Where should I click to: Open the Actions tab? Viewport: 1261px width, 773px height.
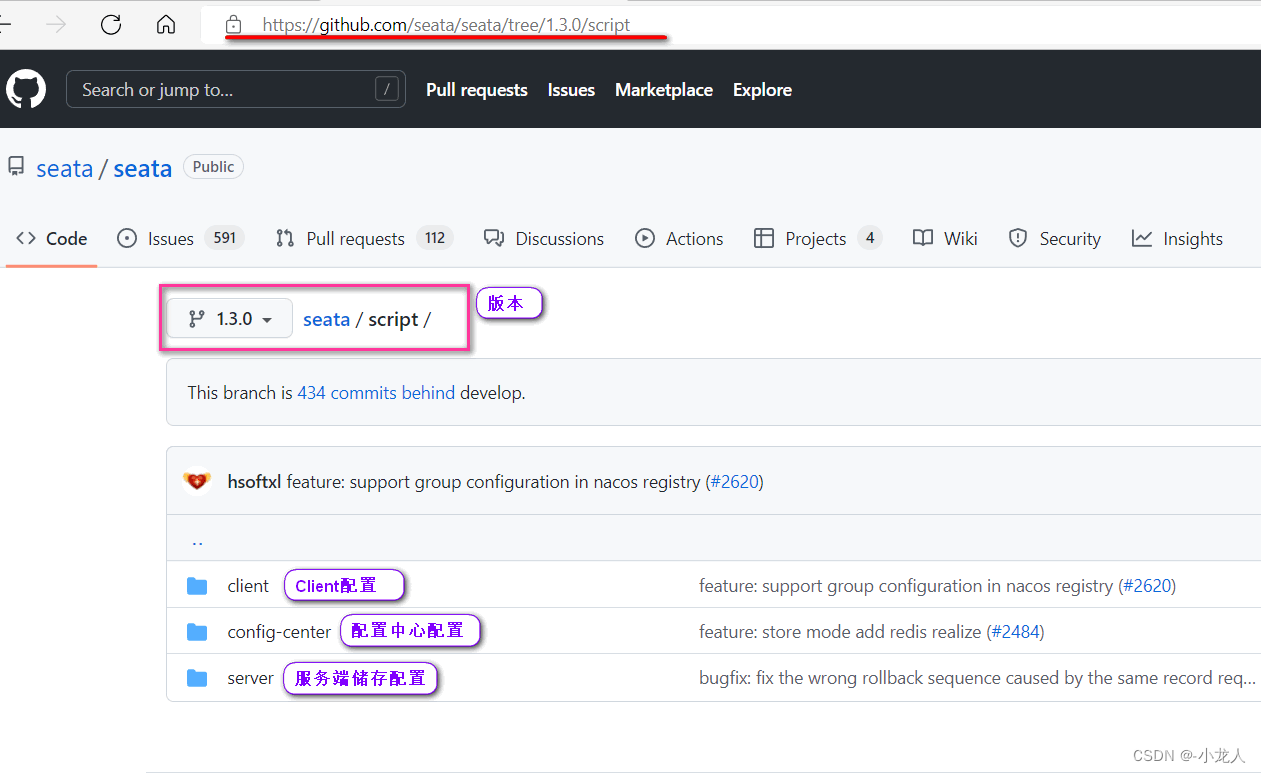tap(679, 239)
